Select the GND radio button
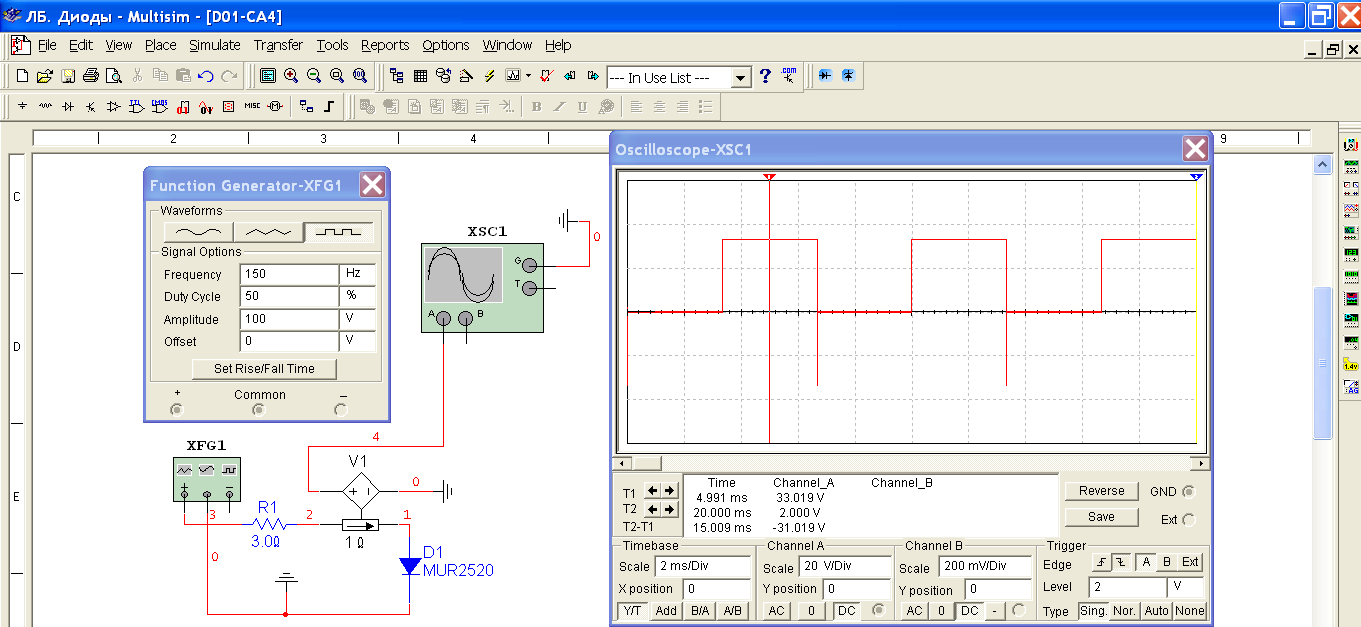This screenshot has width=1361, height=627. [1188, 492]
